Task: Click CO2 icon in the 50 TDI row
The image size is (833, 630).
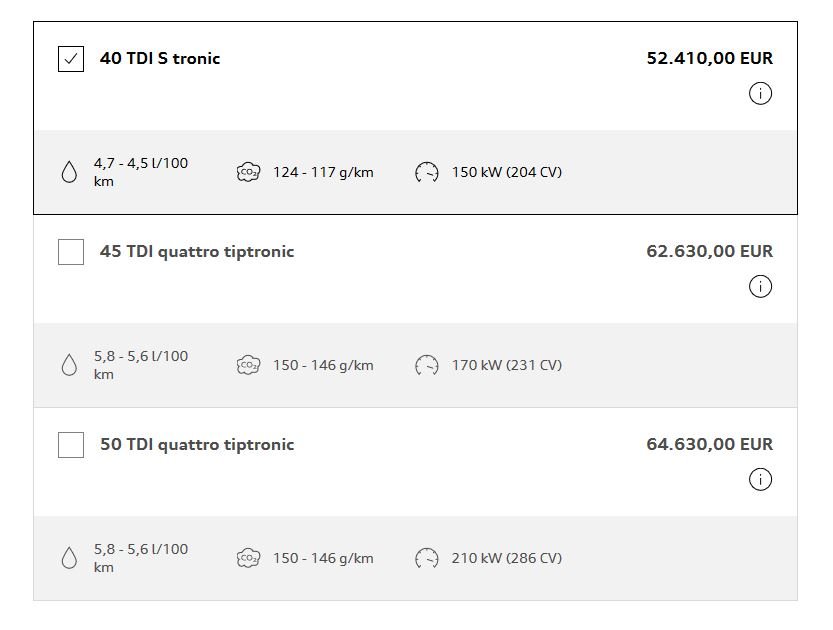Action: tap(248, 558)
